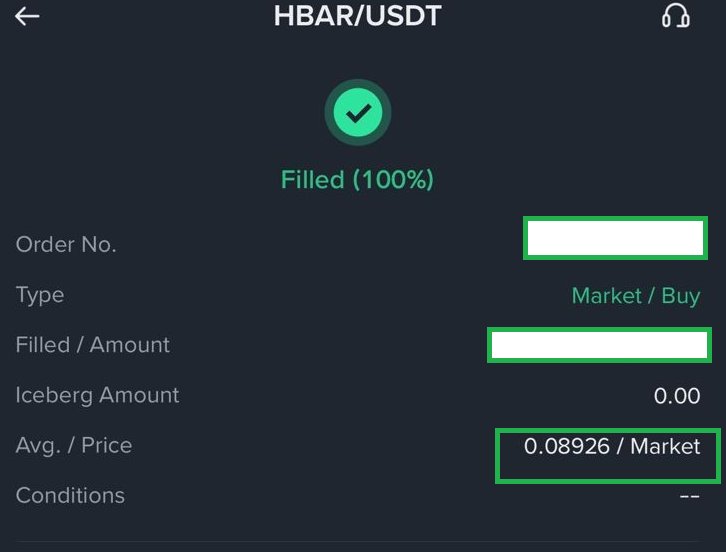This screenshot has height=552, width=726.
Task: Tap the hidden order number value
Action: tap(615, 240)
